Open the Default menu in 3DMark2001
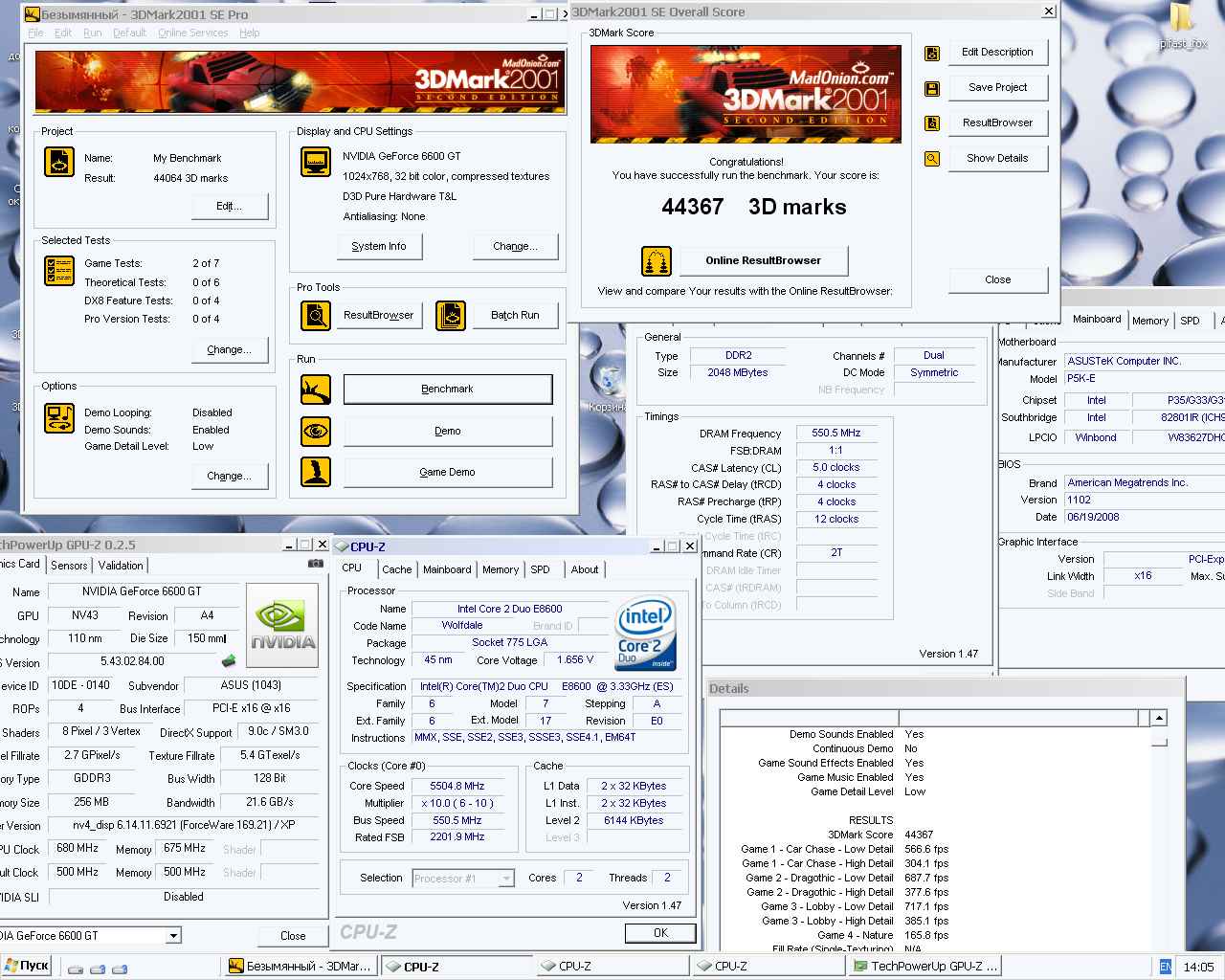The image size is (1225, 980). pos(129,33)
